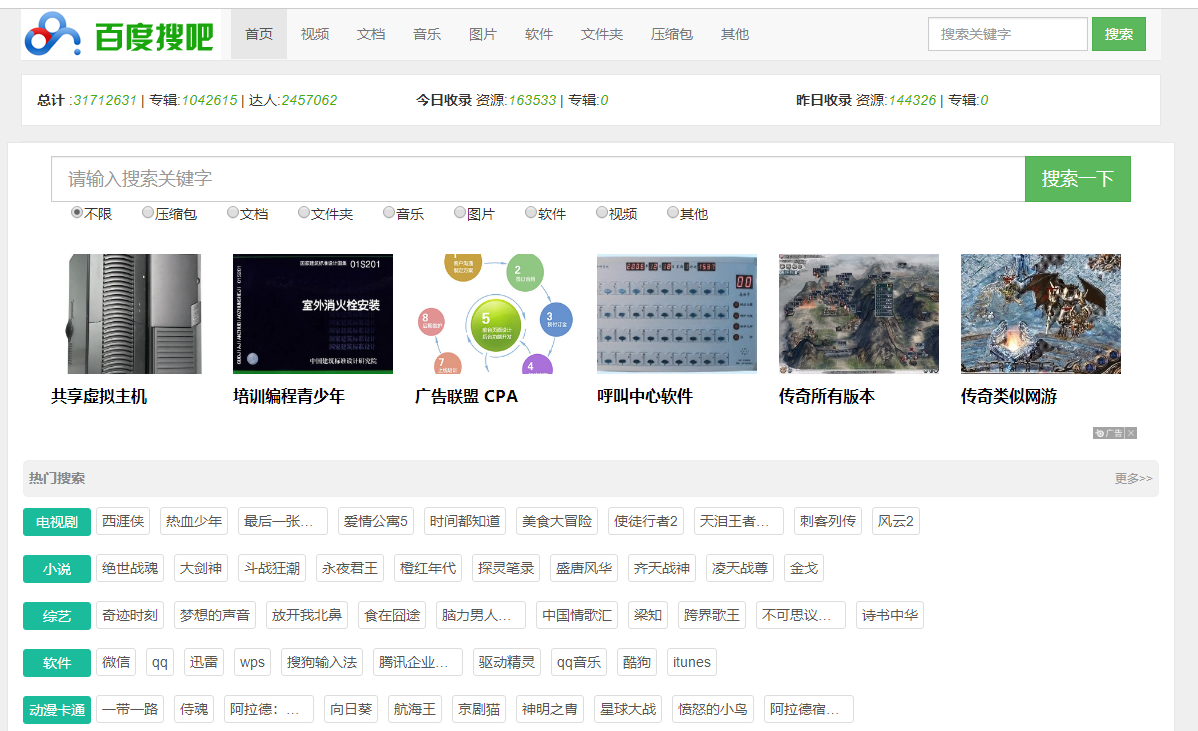
Task: Select the 视频 radio button
Action: (602, 212)
